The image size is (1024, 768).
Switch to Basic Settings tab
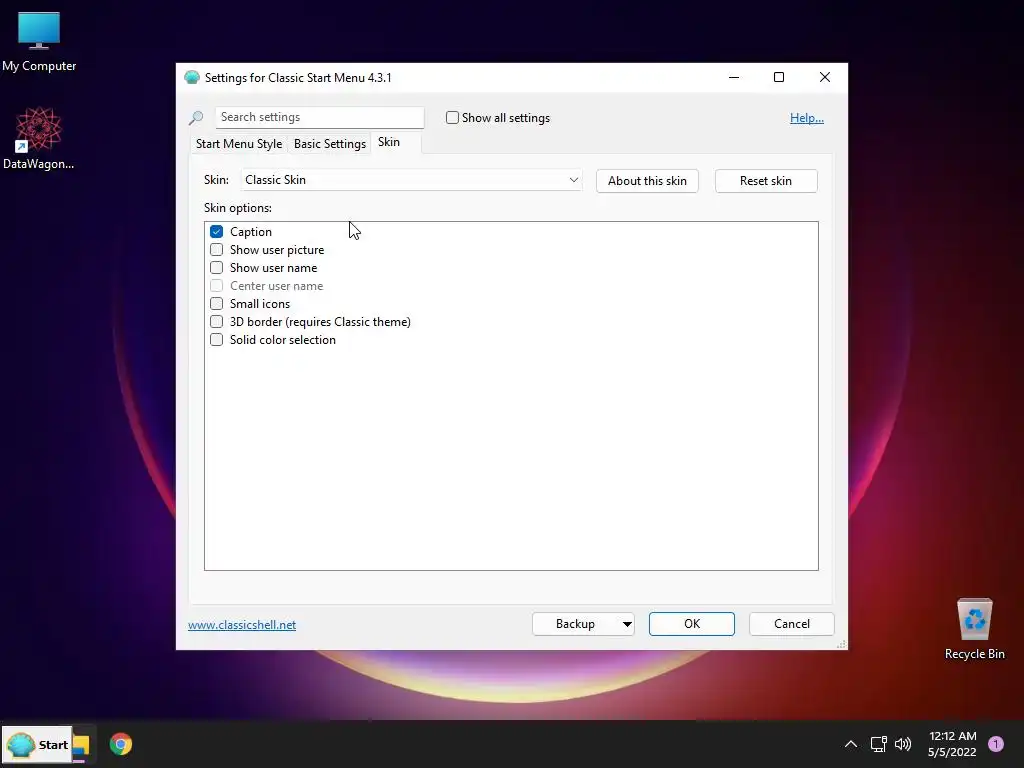point(330,144)
